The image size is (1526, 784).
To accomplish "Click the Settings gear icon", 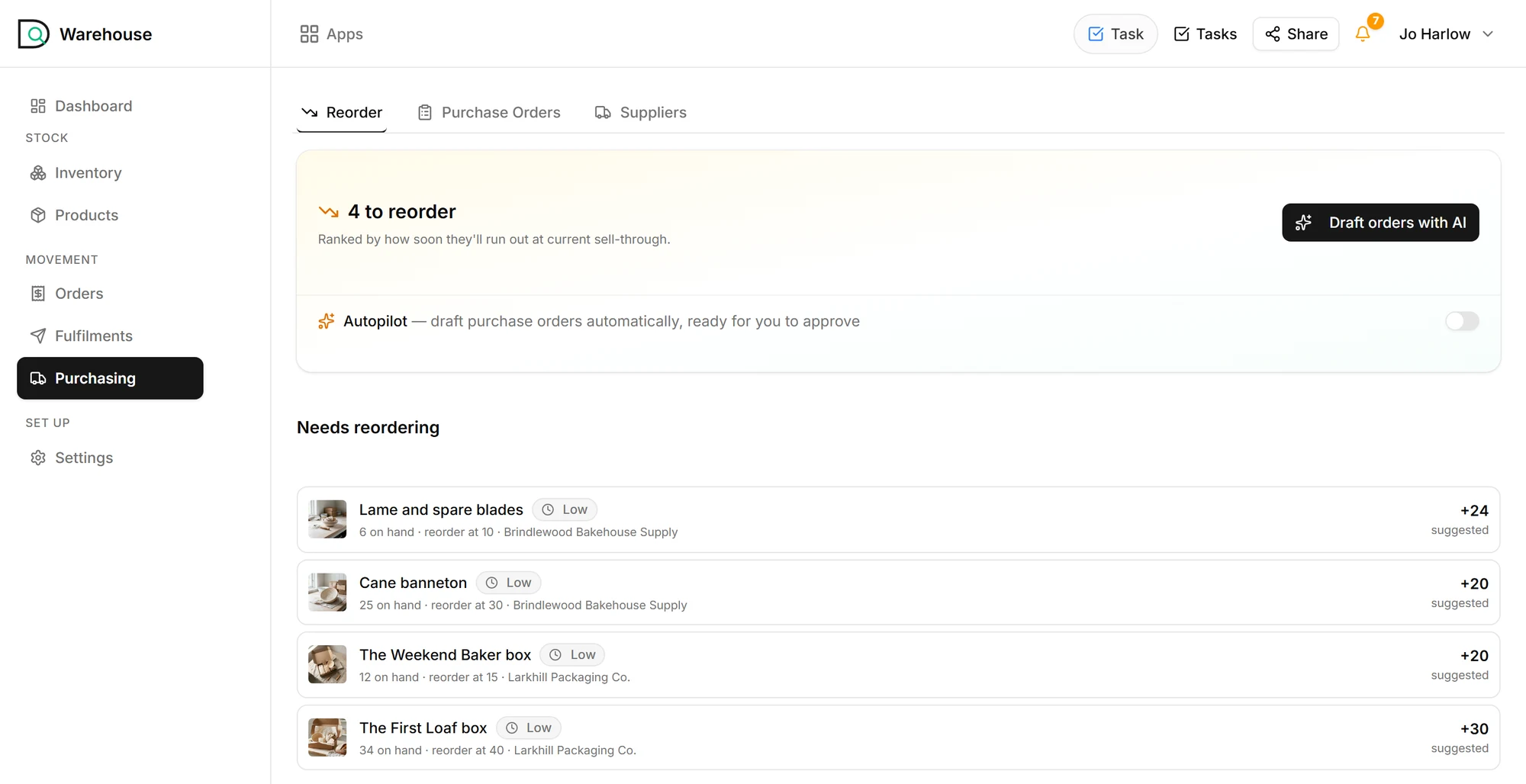I will point(38,458).
